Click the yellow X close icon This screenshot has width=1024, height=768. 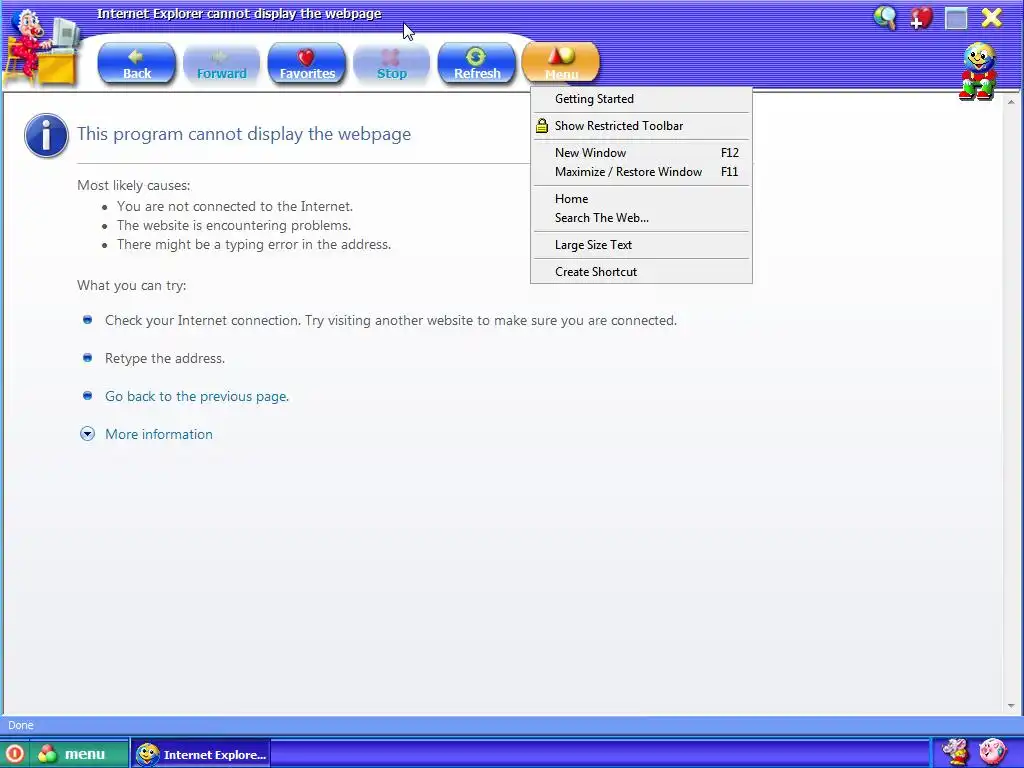tap(991, 18)
